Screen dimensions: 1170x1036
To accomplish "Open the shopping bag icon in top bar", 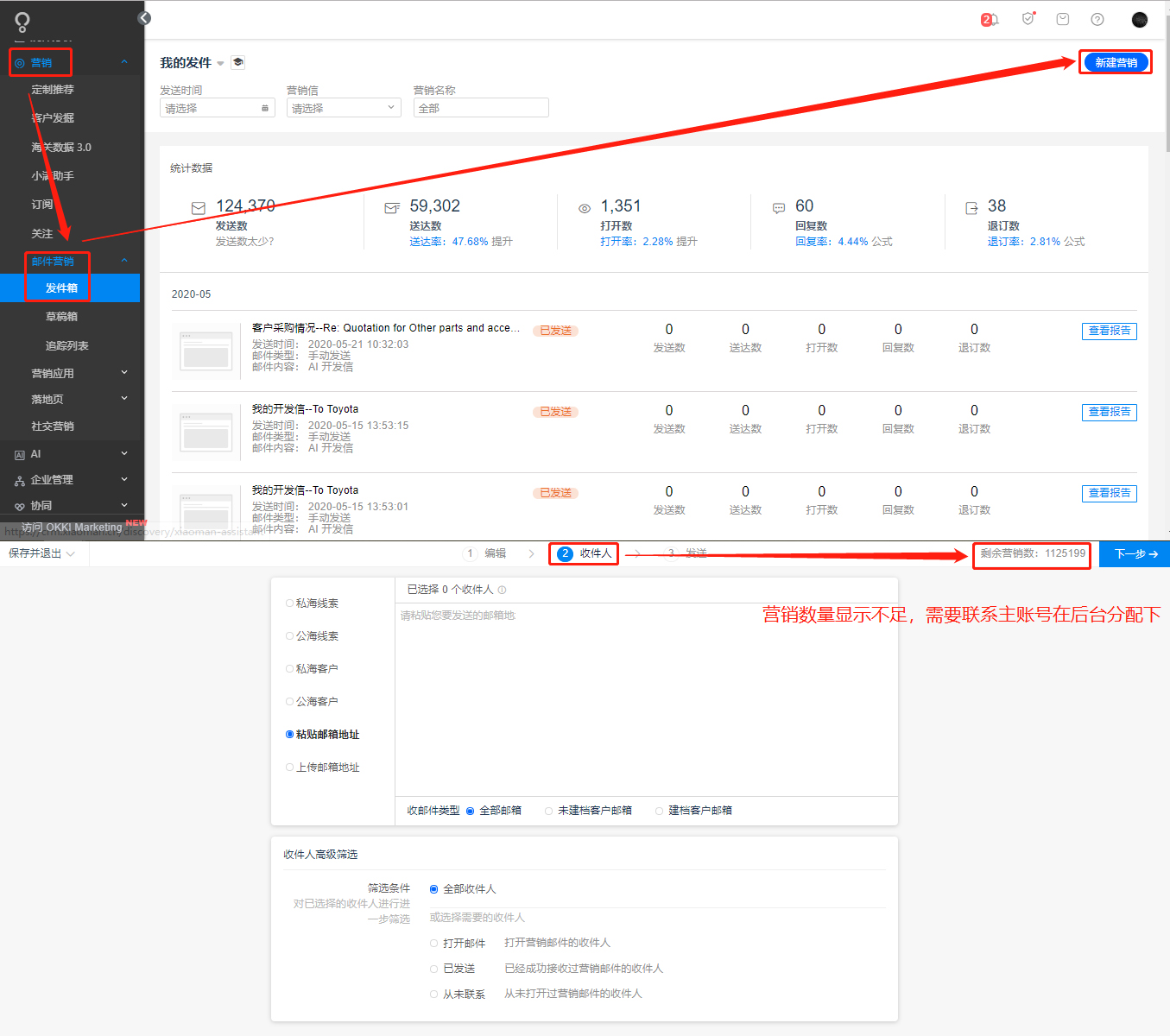I will tap(1062, 19).
